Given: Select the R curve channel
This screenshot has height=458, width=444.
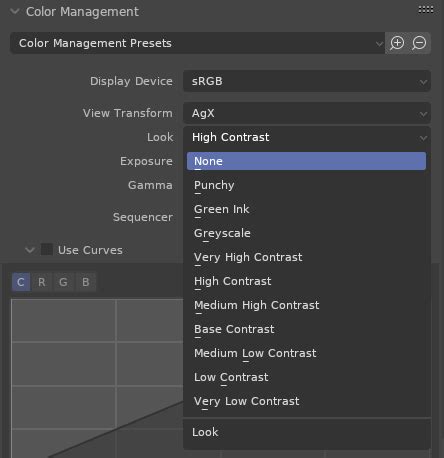Looking at the screenshot, I should [x=42, y=282].
